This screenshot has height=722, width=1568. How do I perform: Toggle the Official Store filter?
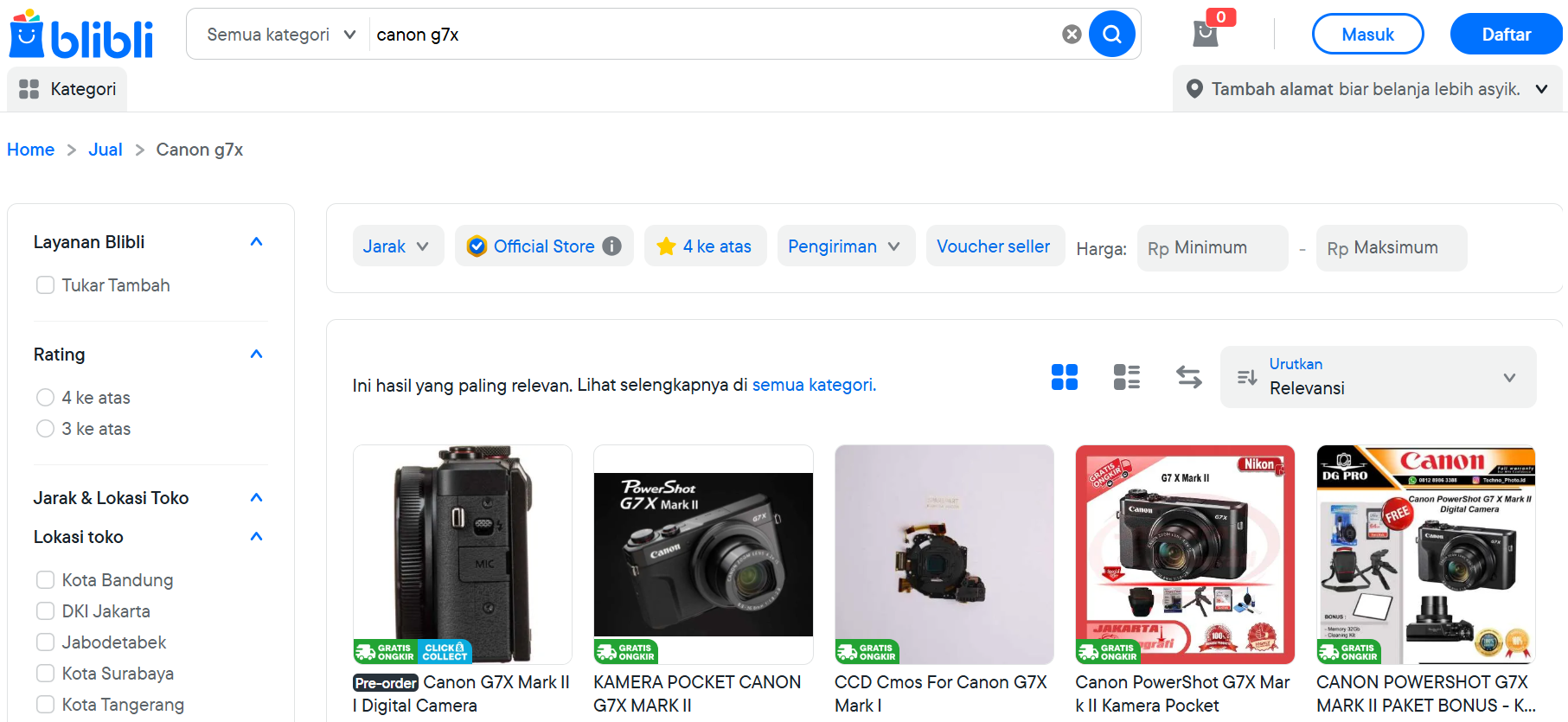544,246
